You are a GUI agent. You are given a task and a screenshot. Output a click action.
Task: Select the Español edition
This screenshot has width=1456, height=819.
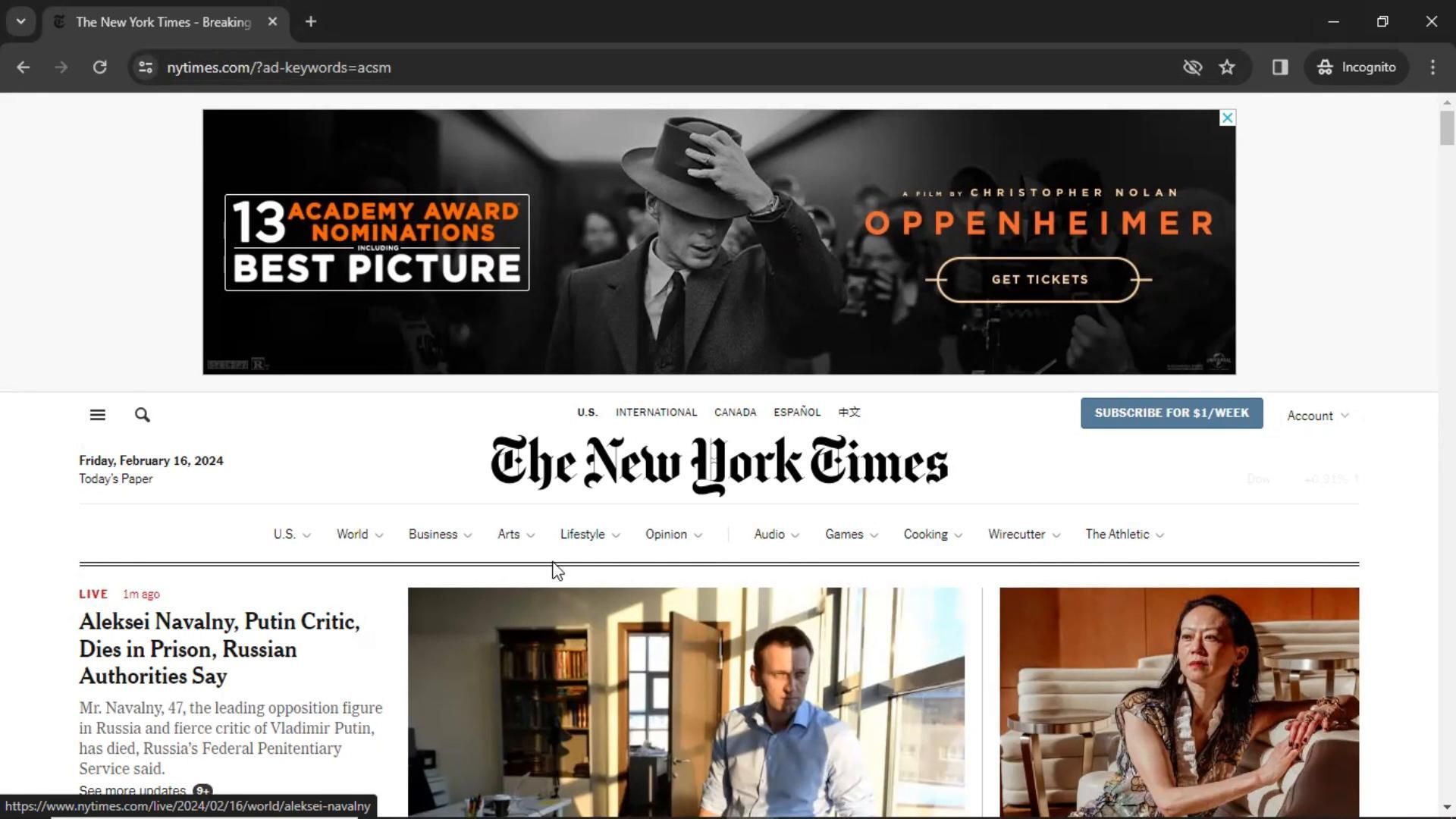point(796,413)
